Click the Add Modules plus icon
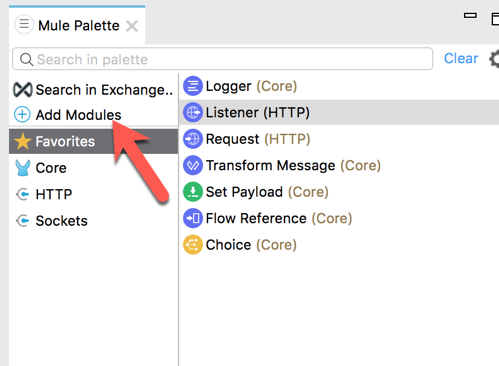The image size is (499, 366). [22, 115]
